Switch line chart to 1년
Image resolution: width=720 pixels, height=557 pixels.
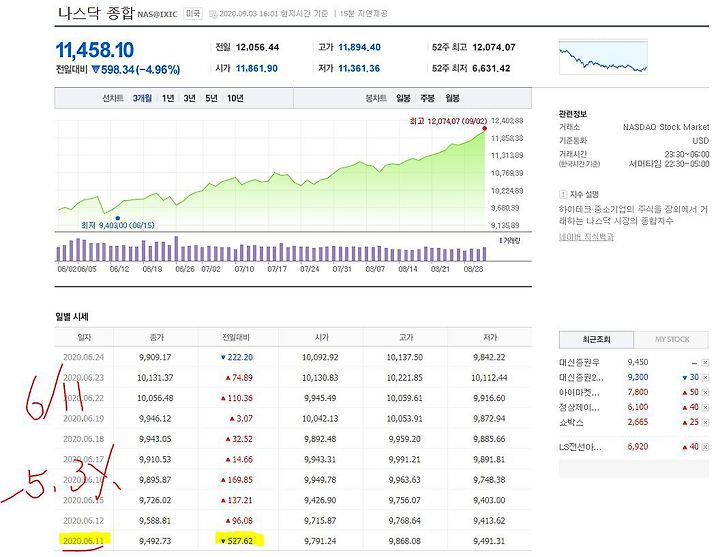pyautogui.click(x=168, y=98)
